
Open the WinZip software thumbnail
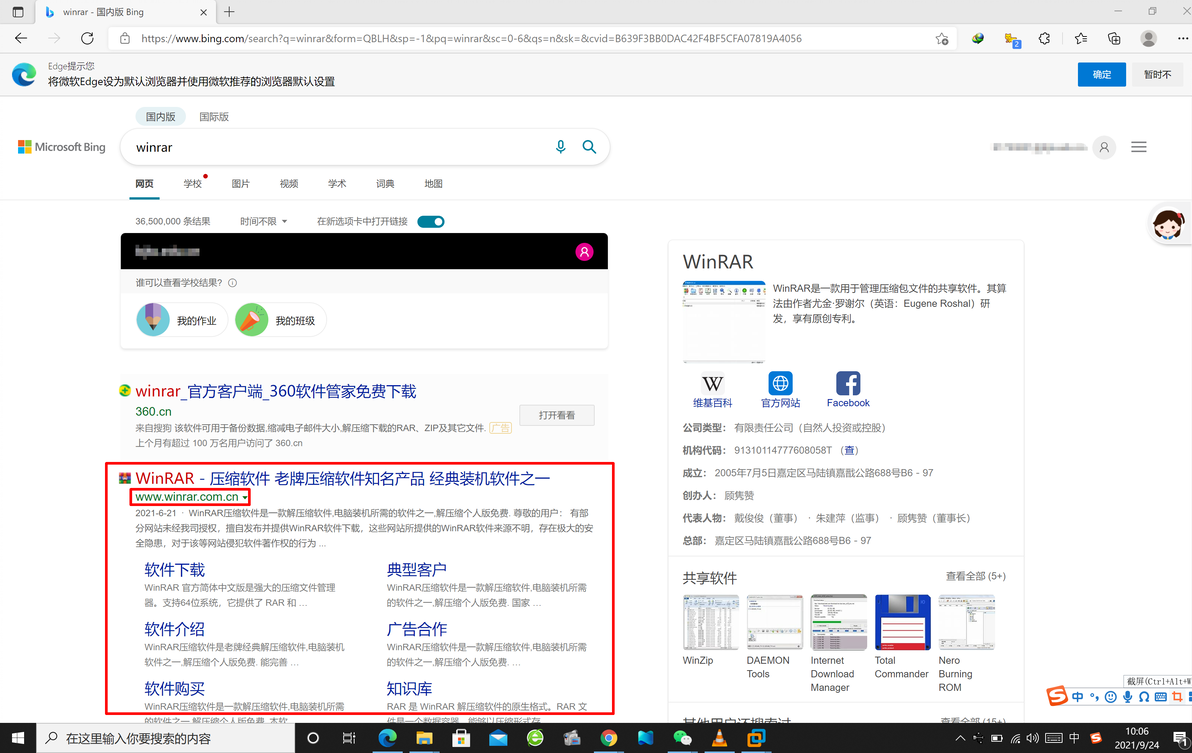coord(710,622)
